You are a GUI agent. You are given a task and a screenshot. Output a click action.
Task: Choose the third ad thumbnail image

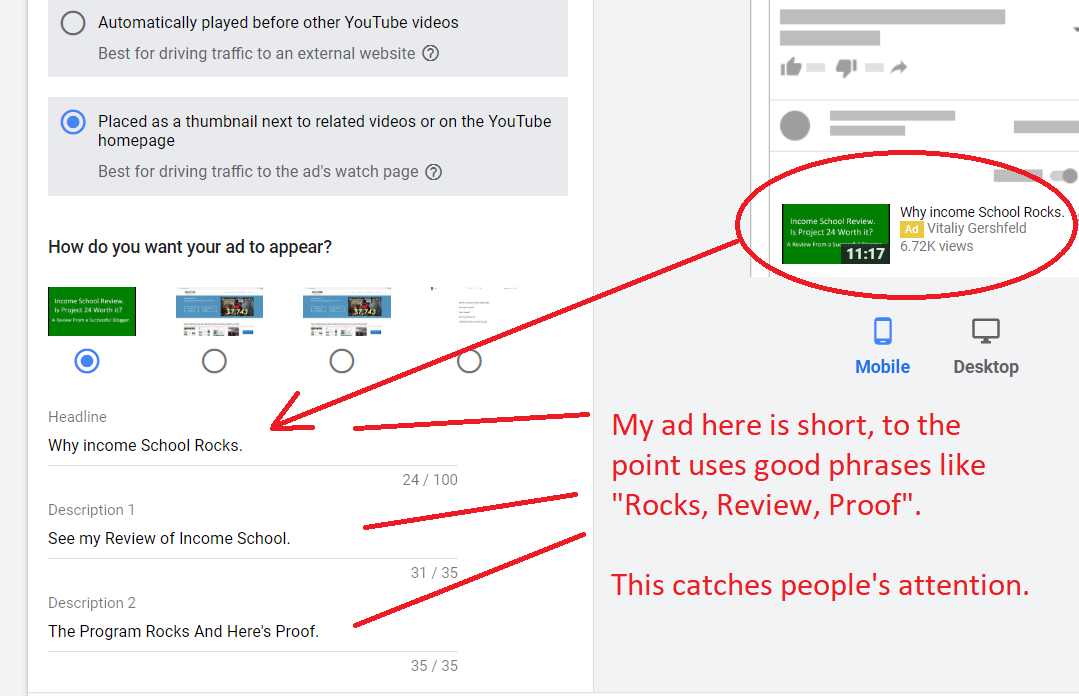click(x=347, y=311)
